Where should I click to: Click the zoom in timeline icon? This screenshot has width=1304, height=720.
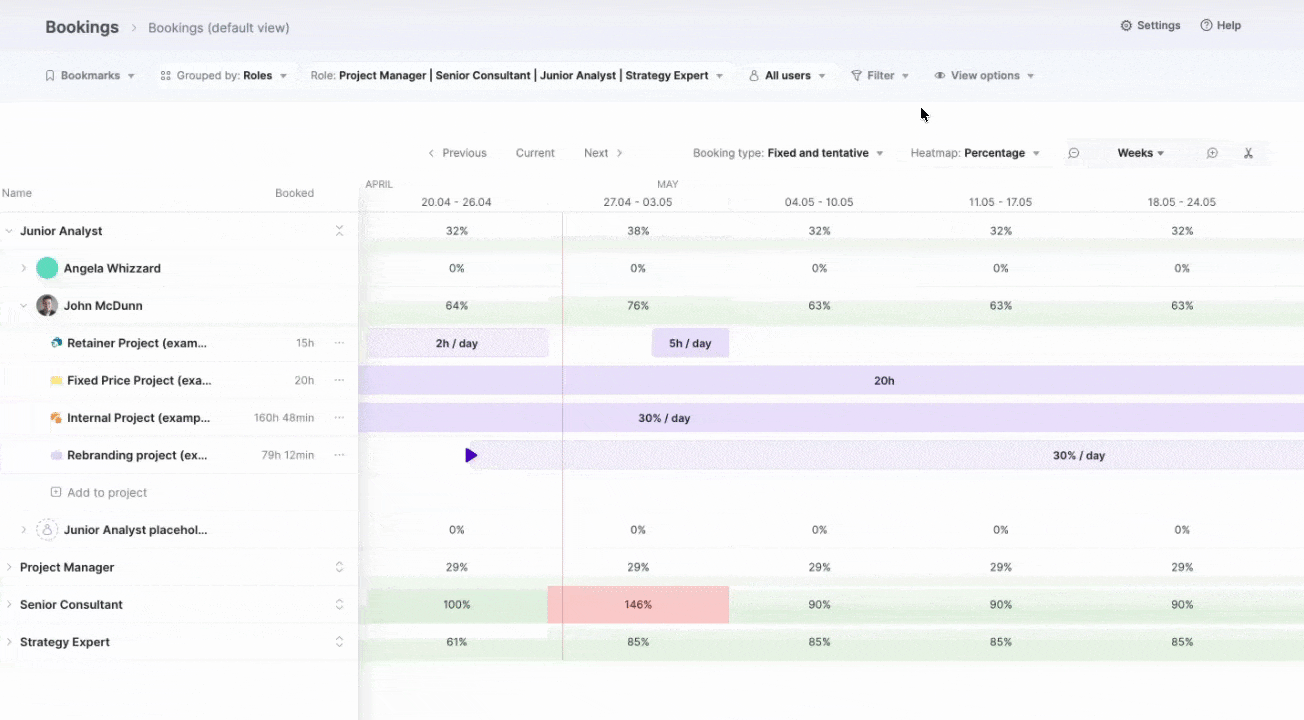coord(1212,153)
